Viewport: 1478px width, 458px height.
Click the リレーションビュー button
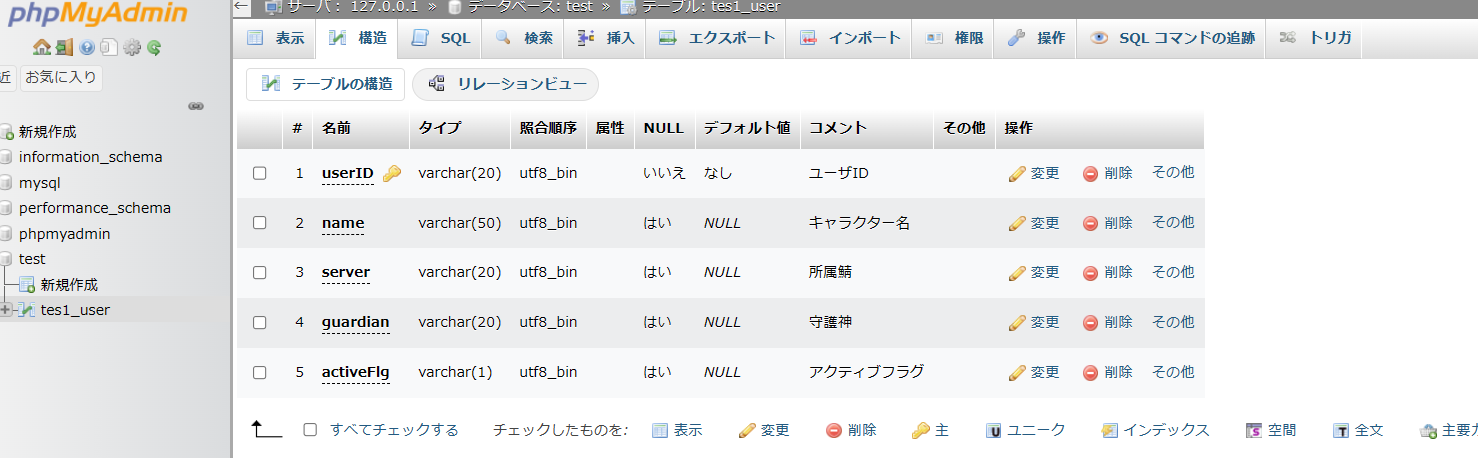pyautogui.click(x=506, y=84)
